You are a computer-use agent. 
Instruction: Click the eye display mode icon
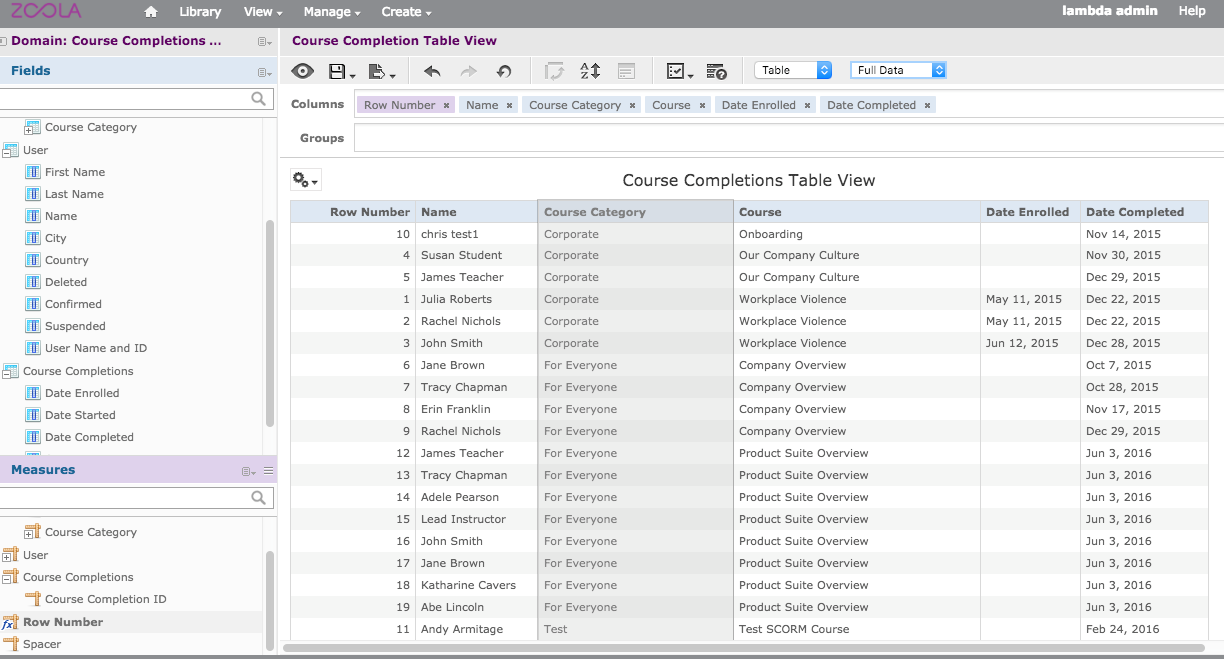(303, 71)
